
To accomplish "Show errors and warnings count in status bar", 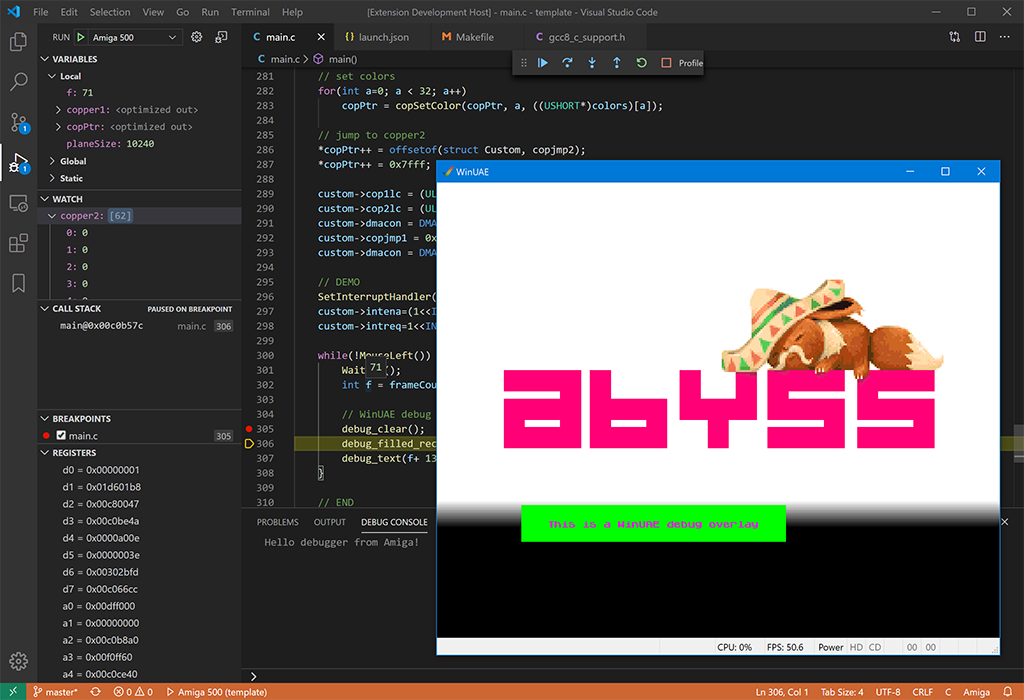I will (133, 692).
